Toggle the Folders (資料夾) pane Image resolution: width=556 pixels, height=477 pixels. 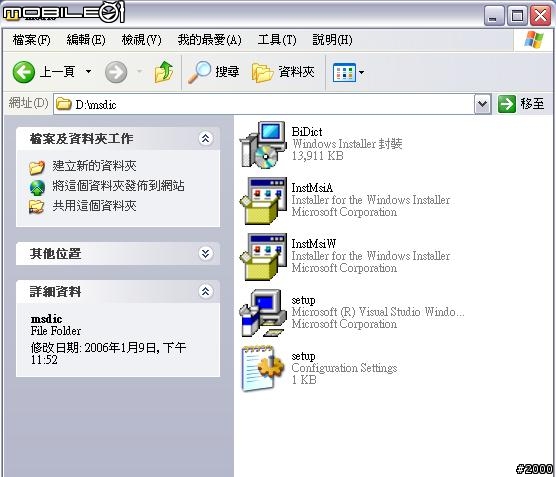[x=283, y=72]
